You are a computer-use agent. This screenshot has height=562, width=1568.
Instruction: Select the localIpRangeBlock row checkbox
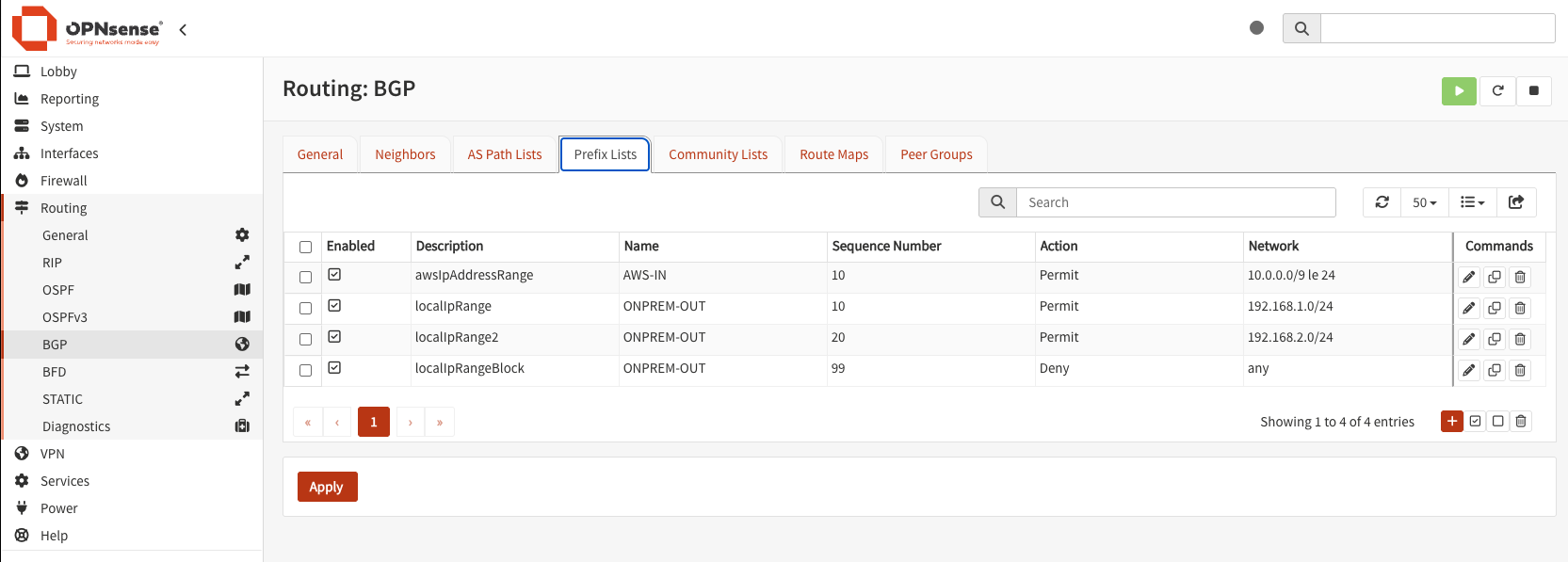305,370
